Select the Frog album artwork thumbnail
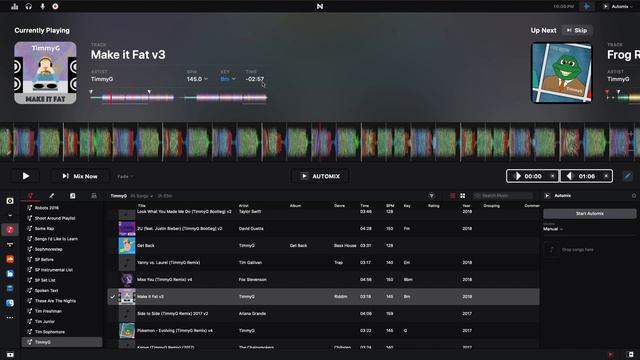640x360 pixels. click(x=561, y=73)
